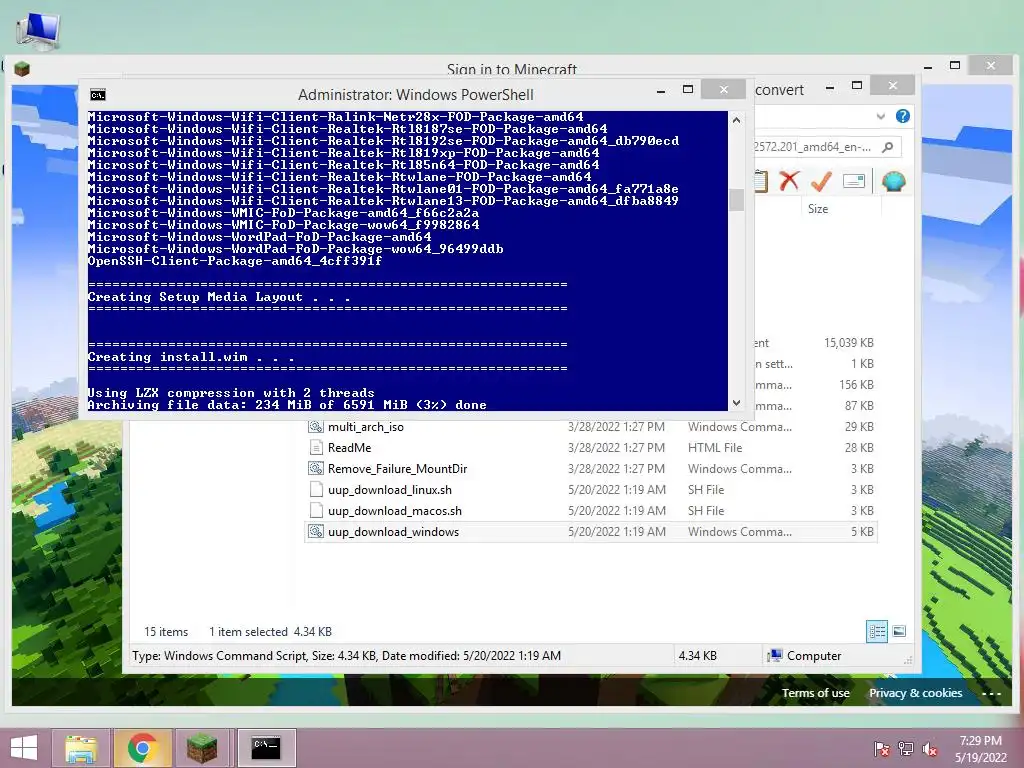The height and width of the screenshot is (768, 1024).
Task: Click the uup_download_macos.sh file icon
Action: pyautogui.click(x=316, y=511)
